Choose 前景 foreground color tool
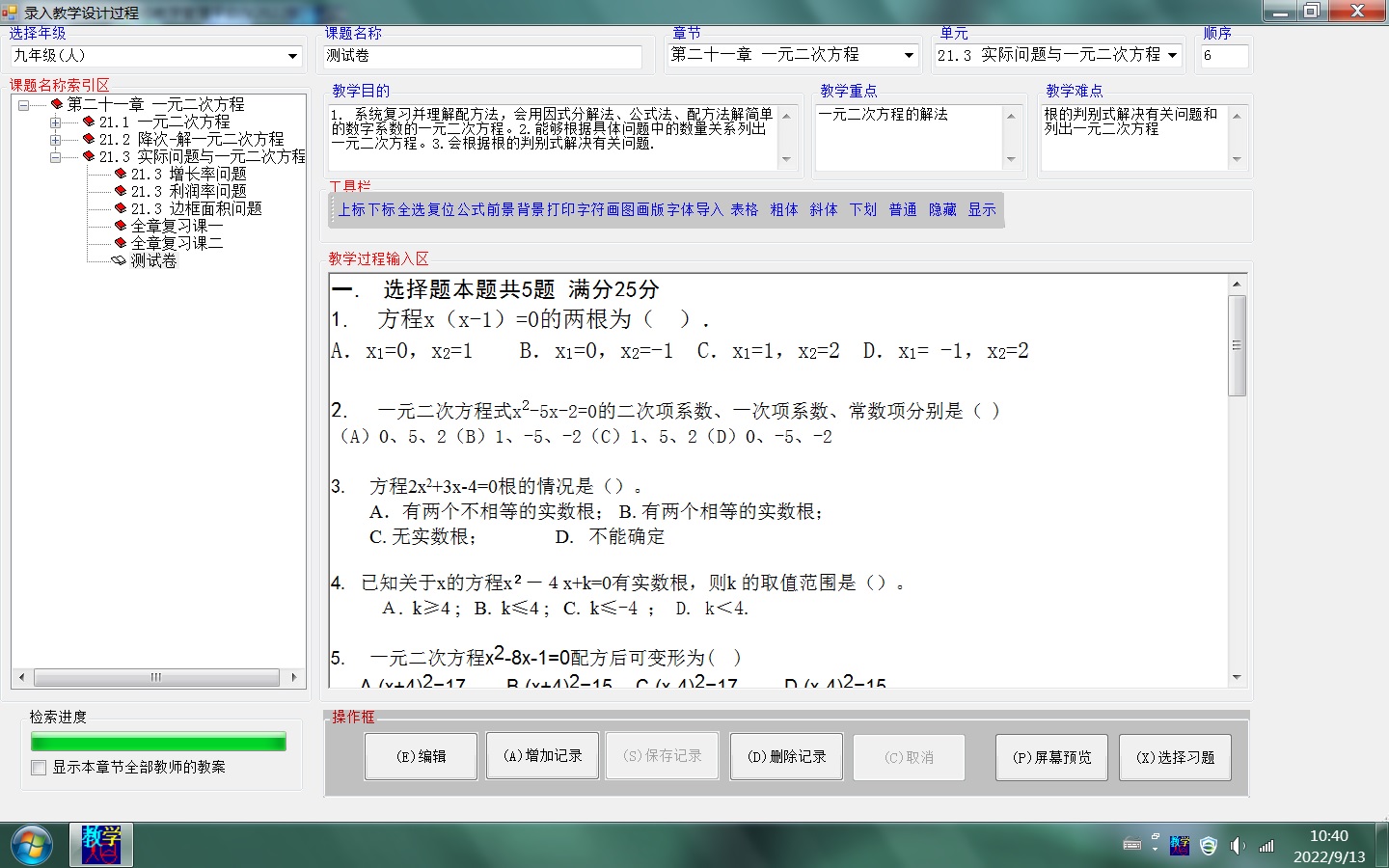This screenshot has height=868, width=1389. point(502,209)
